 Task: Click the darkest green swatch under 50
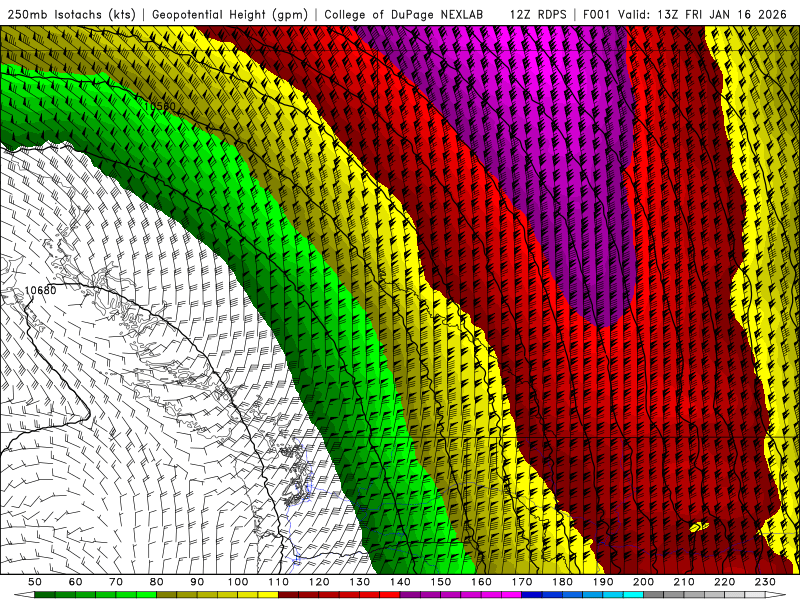(x=44, y=595)
